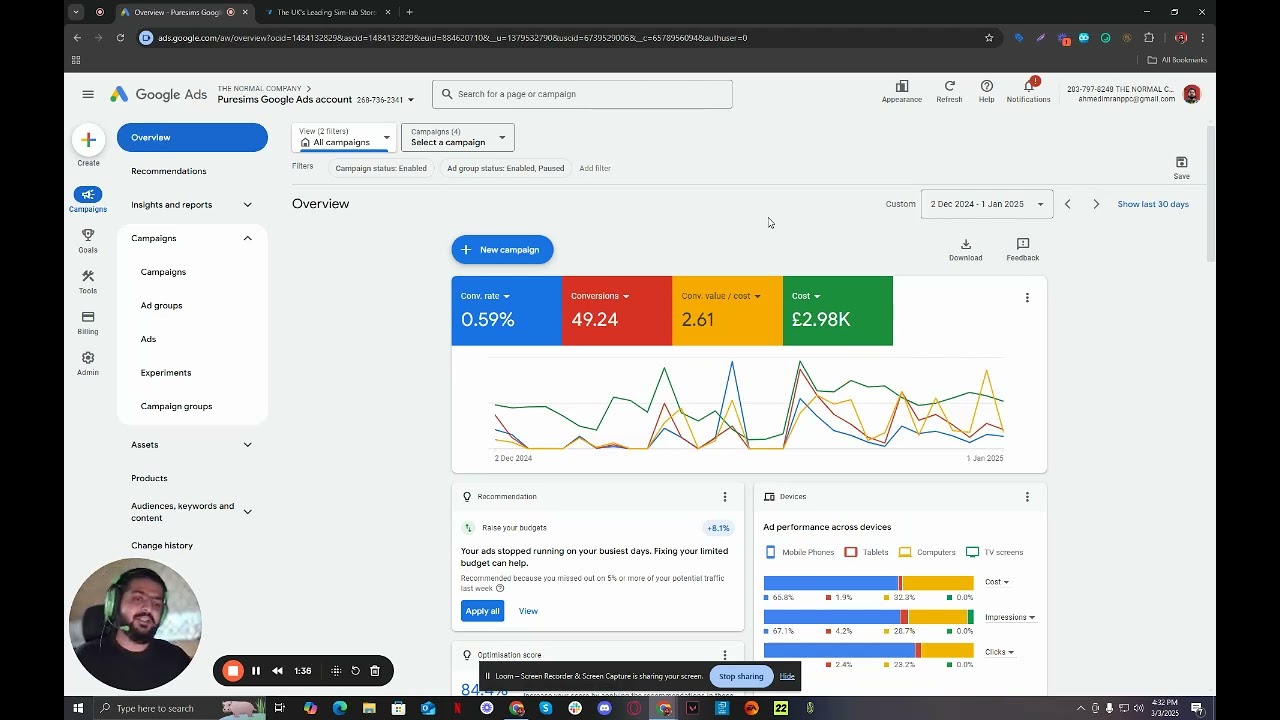Open Devices card three-dot menu
The width and height of the screenshot is (1280, 720).
(1027, 497)
